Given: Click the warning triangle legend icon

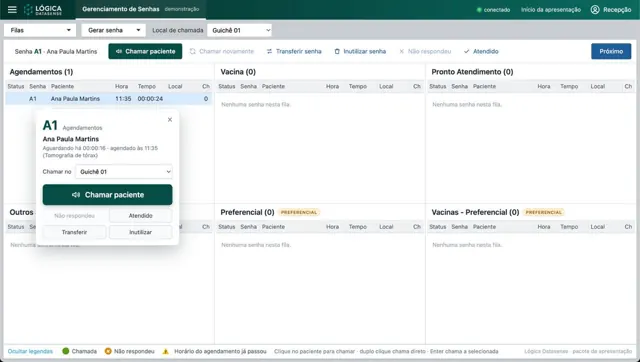Looking at the screenshot, I should tap(165, 351).
